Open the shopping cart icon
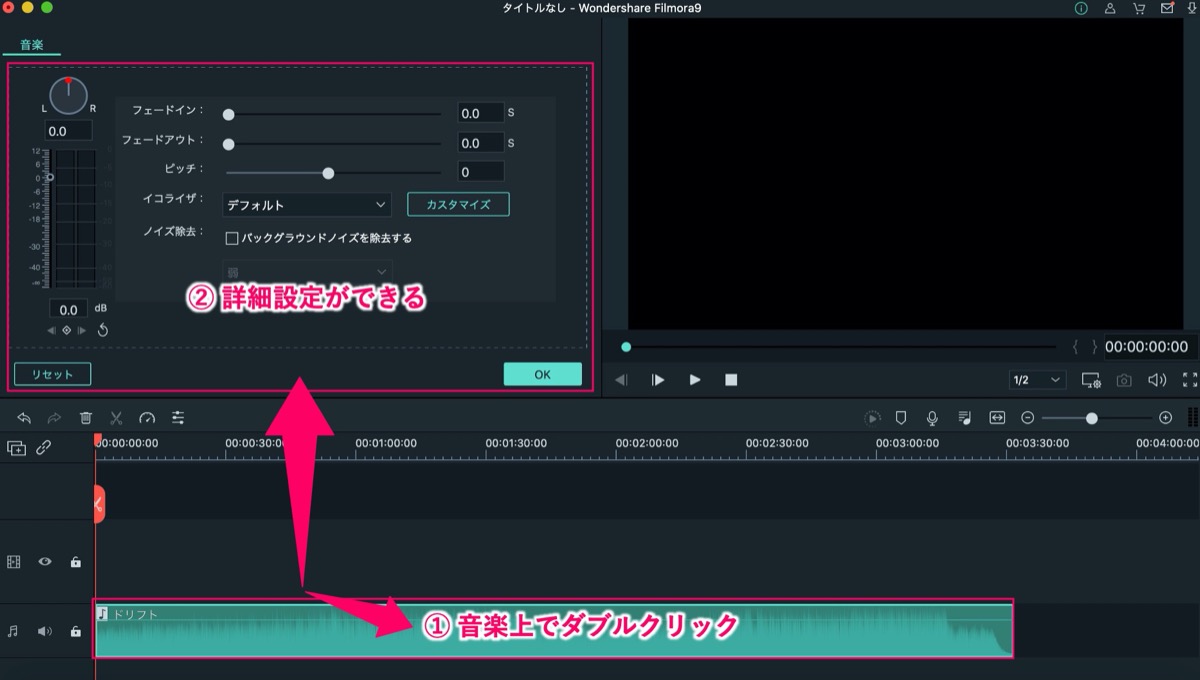 click(1138, 8)
